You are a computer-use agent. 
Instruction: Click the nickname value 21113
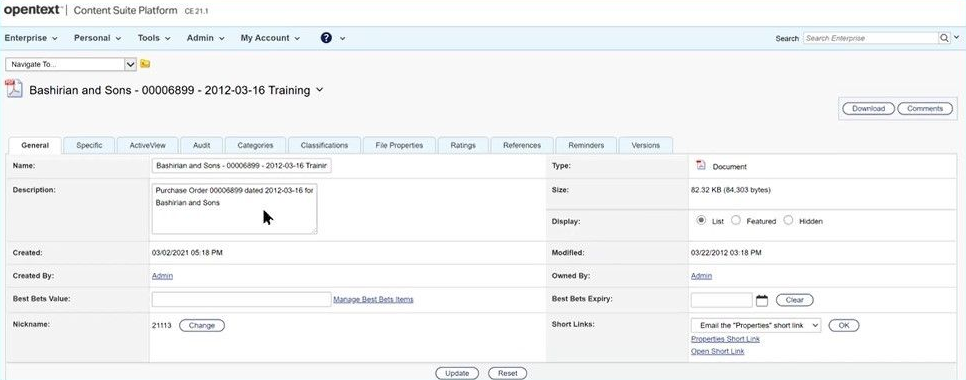(161, 325)
